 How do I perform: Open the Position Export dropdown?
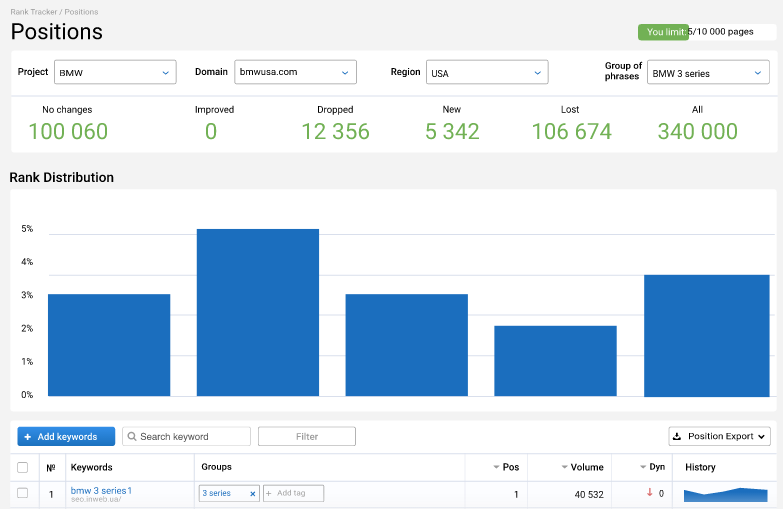(x=720, y=436)
